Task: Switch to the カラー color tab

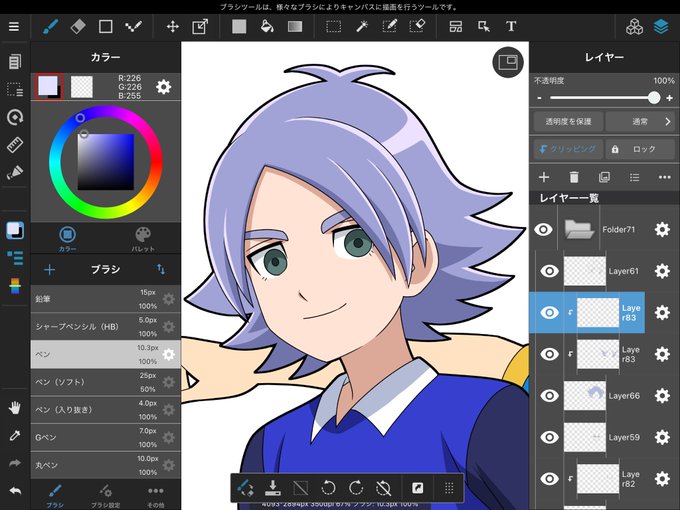Action: (x=67, y=239)
